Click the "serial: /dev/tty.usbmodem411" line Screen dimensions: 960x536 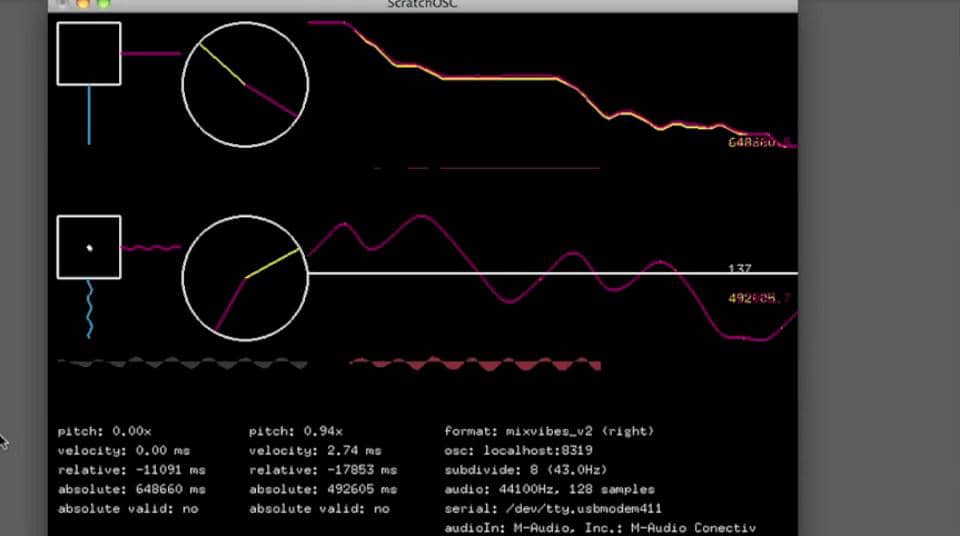tap(553, 509)
